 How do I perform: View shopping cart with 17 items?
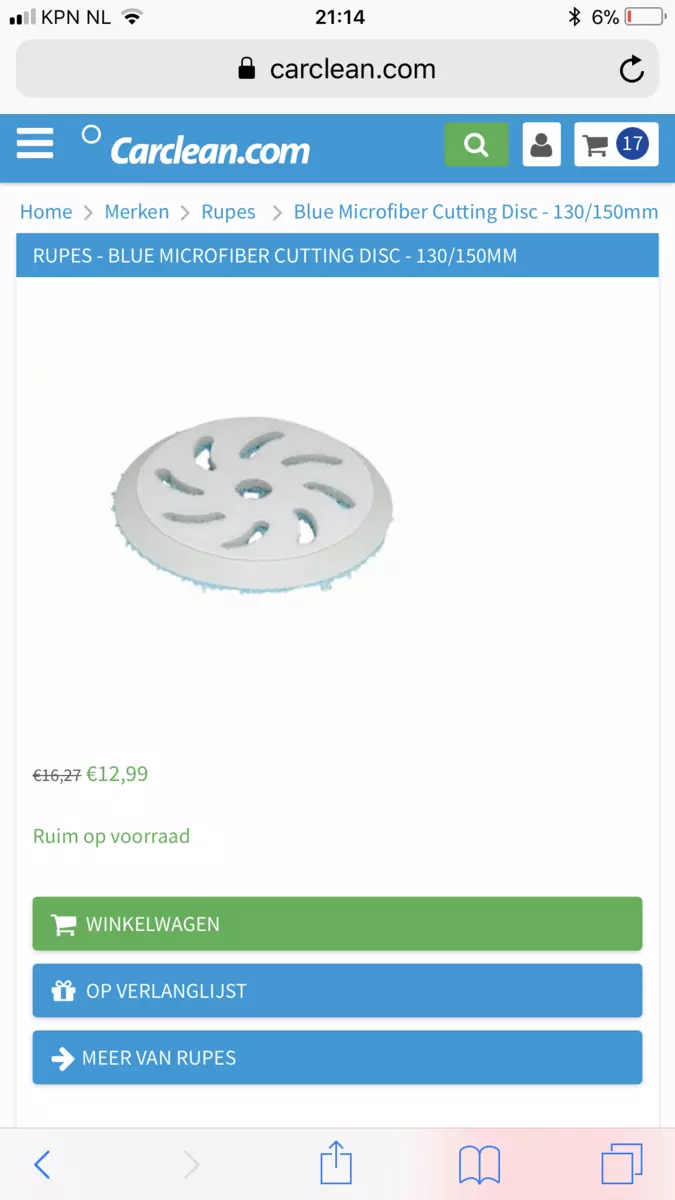(616, 145)
